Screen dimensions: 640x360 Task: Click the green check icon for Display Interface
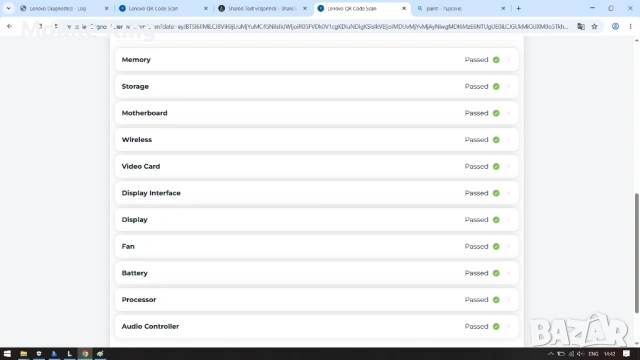click(496, 193)
